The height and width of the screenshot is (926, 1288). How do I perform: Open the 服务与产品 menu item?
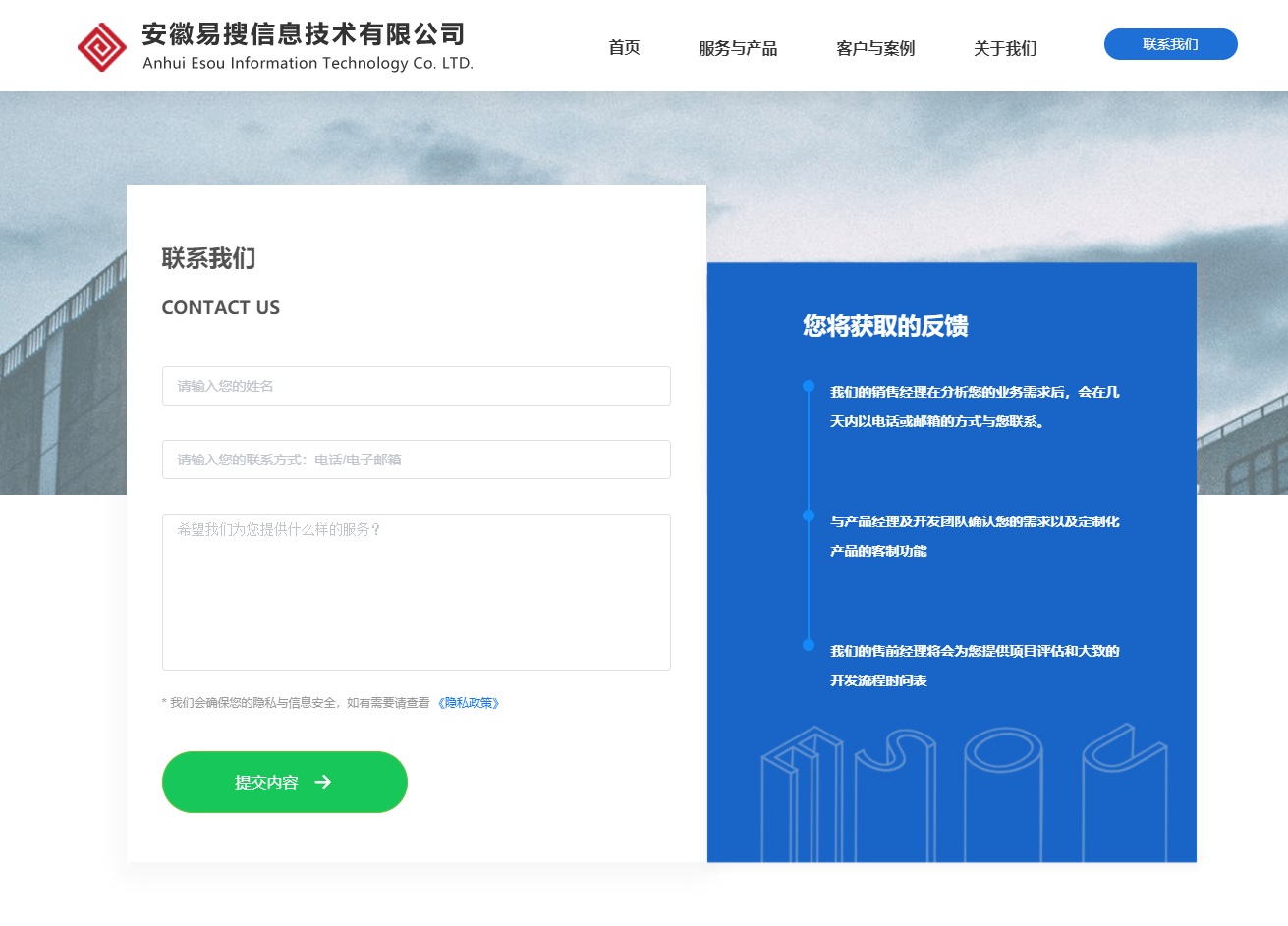(738, 48)
